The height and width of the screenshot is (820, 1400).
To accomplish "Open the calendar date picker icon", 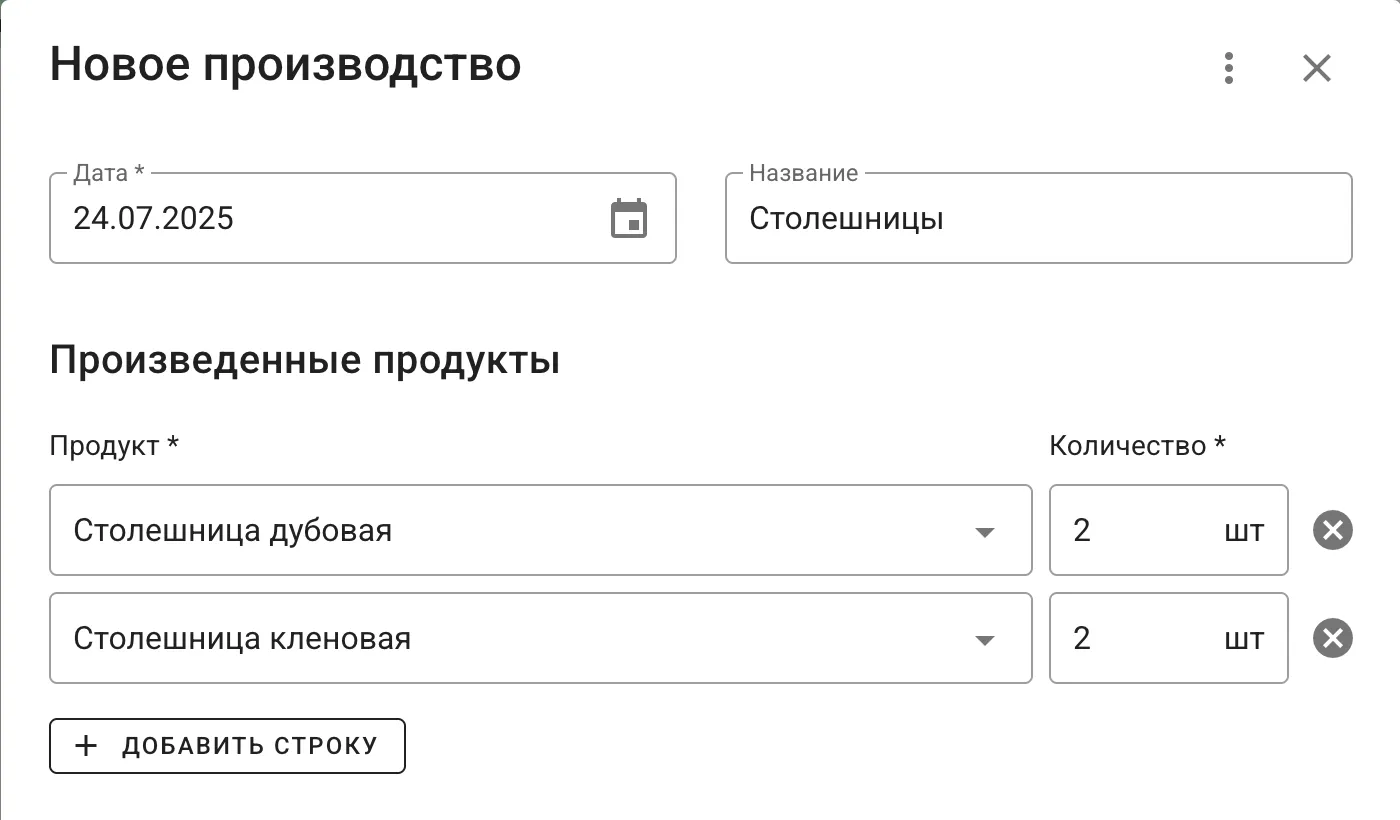I will [x=630, y=218].
